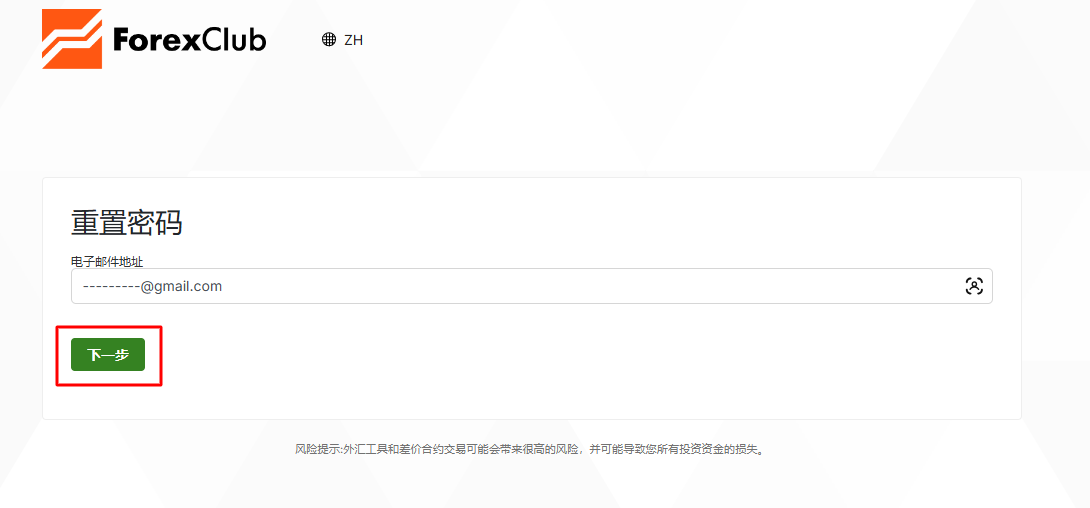Open the ZH language selector
This screenshot has height=508, width=1090.
343,40
